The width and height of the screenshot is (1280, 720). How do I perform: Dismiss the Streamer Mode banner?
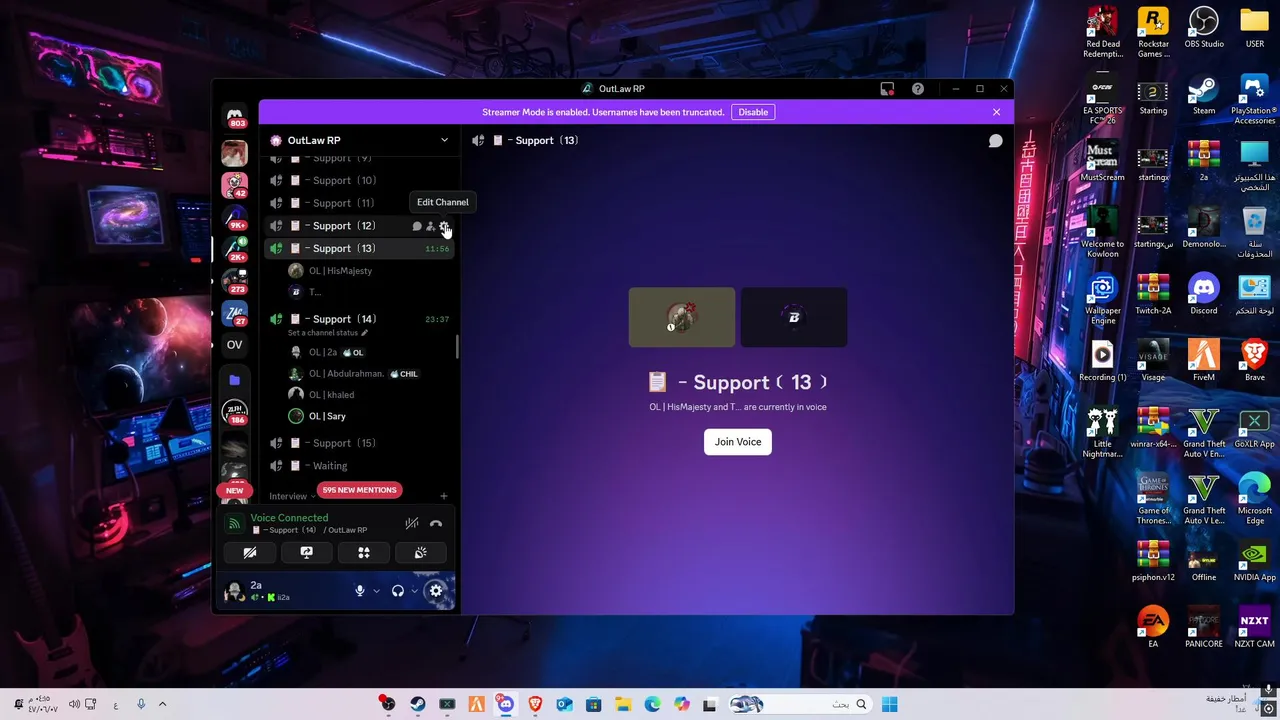point(996,112)
